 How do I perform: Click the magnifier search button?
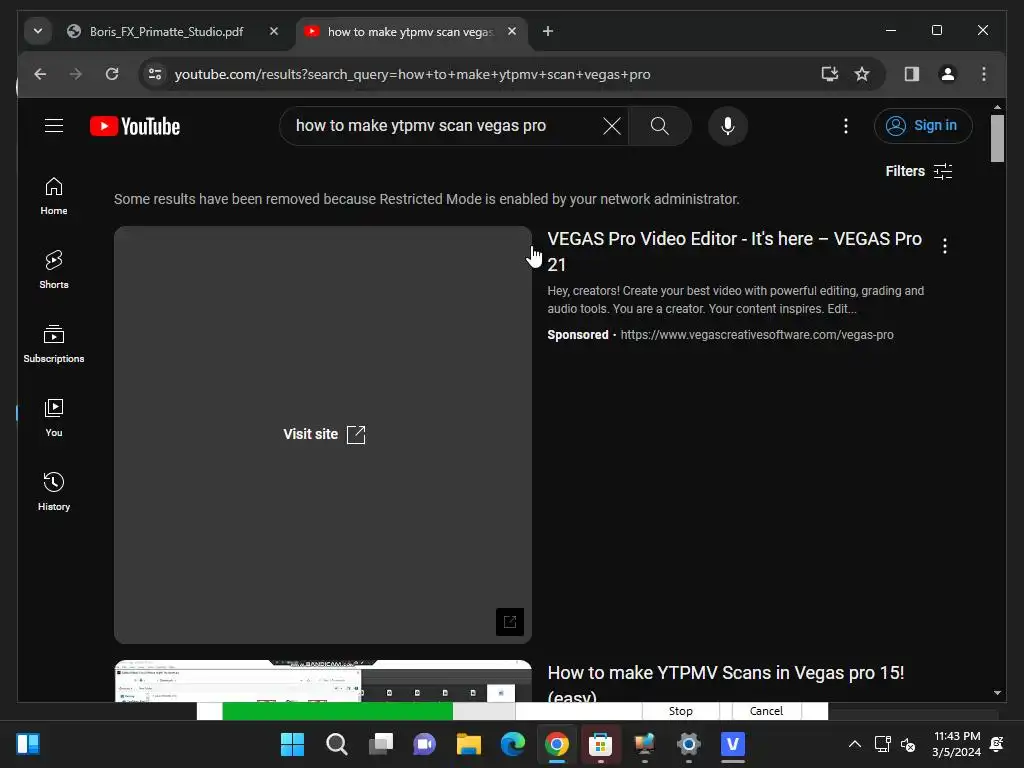[x=660, y=126]
